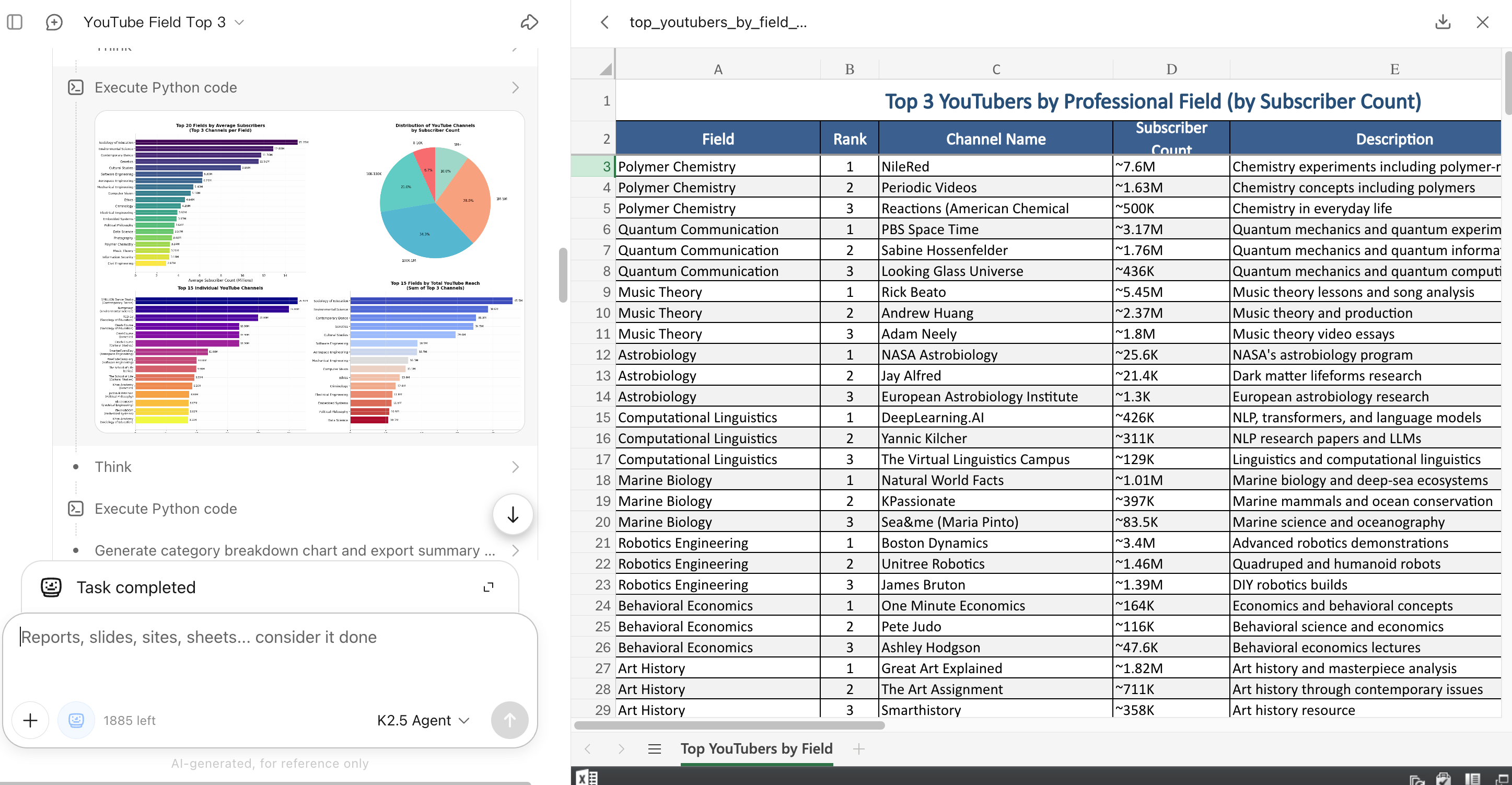
Task: Click the plus attachment button
Action: (30, 720)
